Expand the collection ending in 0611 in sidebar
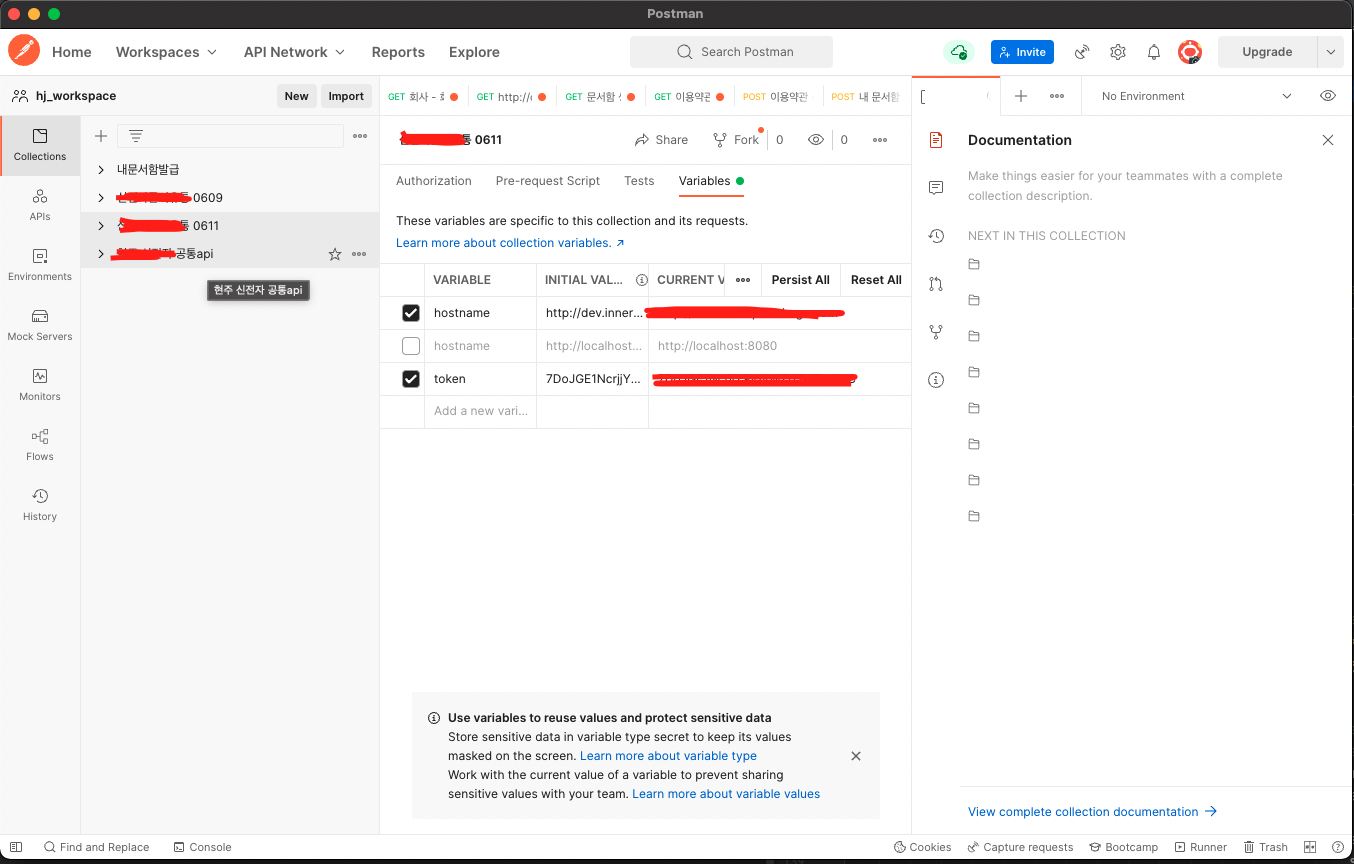The width and height of the screenshot is (1354, 864). click(x=101, y=226)
